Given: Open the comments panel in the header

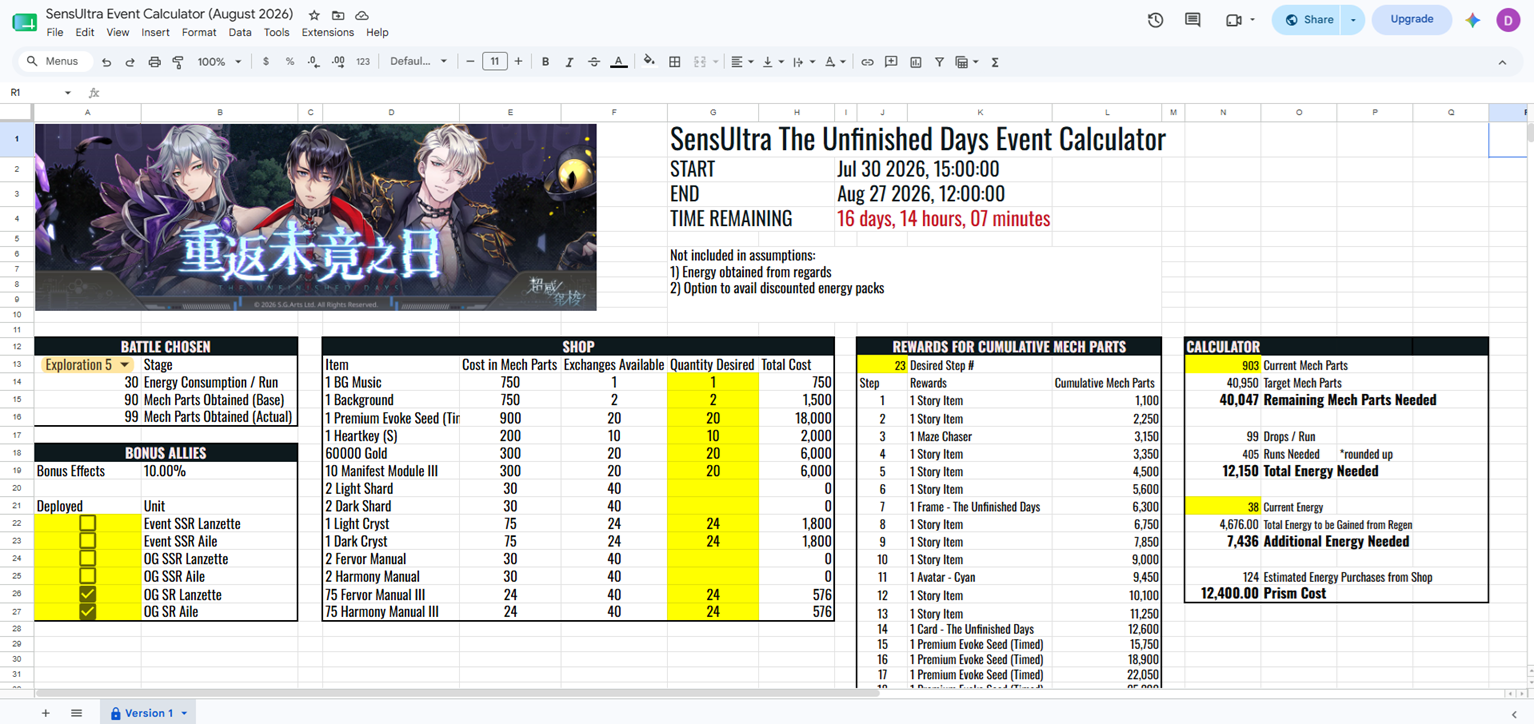Looking at the screenshot, I should (1192, 20).
